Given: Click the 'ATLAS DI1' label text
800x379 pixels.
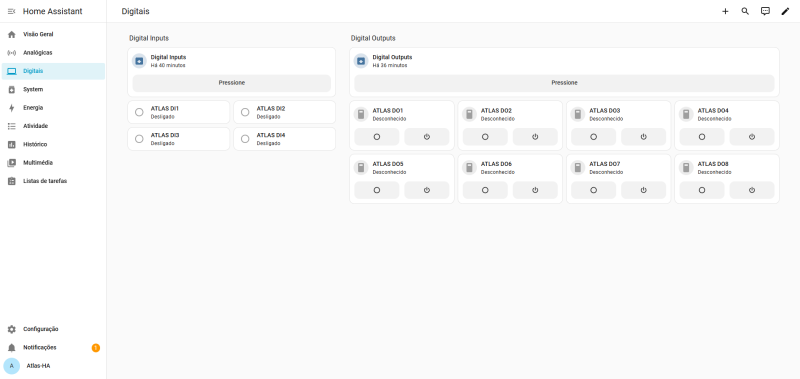Looking at the screenshot, I should coord(165,109).
